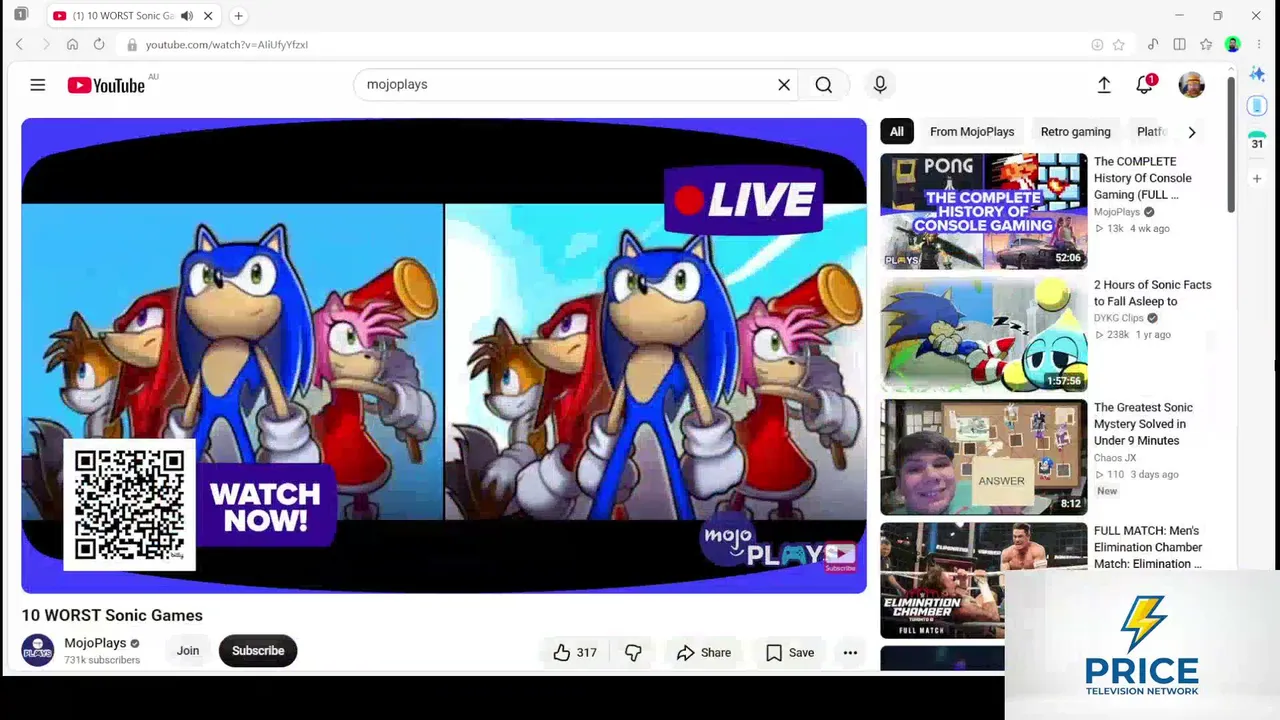Subscribe to MojoPlays

point(258,651)
